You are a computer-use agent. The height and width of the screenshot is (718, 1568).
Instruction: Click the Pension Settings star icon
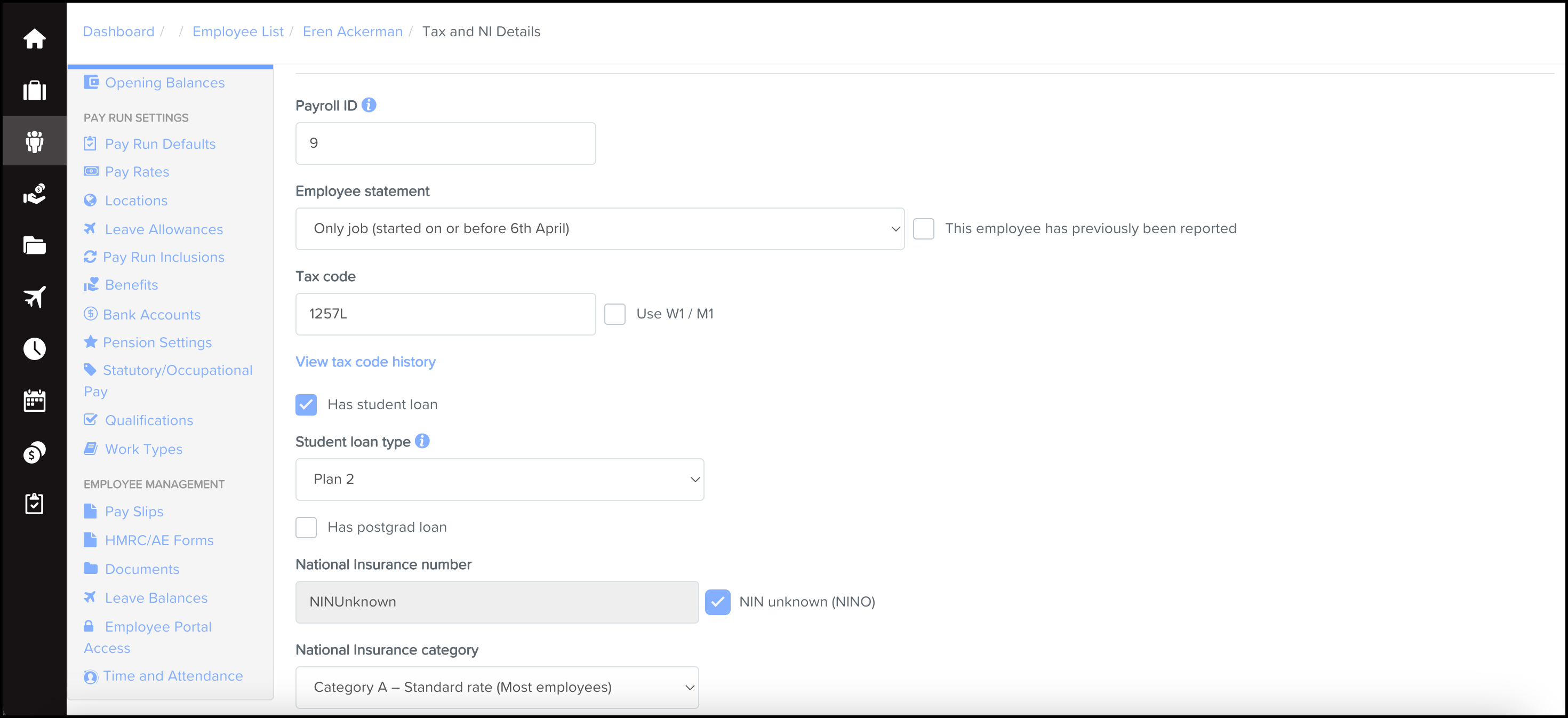click(x=90, y=341)
